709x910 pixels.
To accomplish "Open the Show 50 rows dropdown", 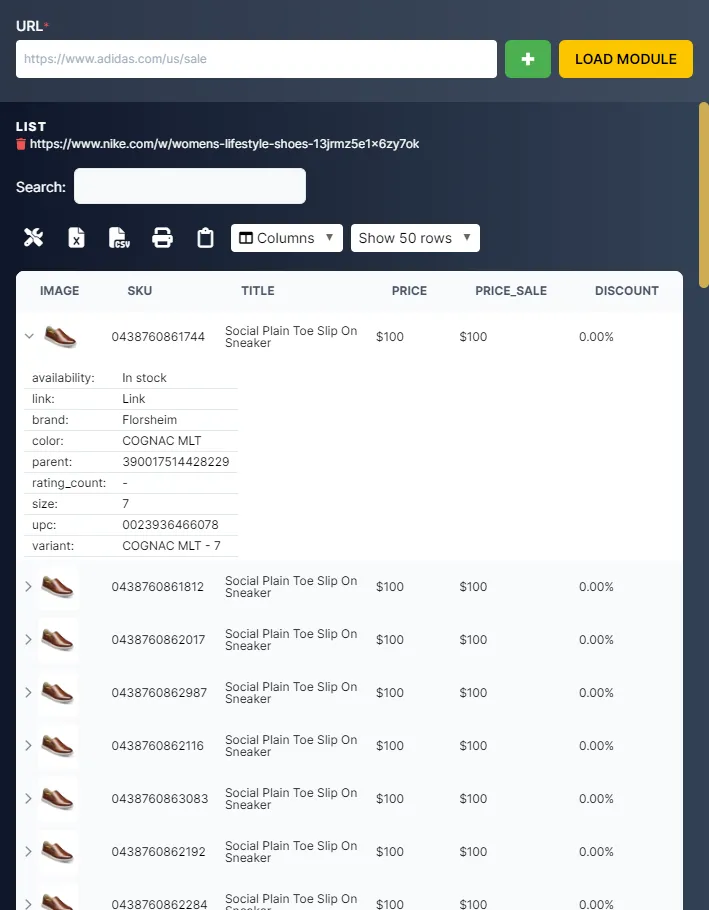I will (x=415, y=238).
